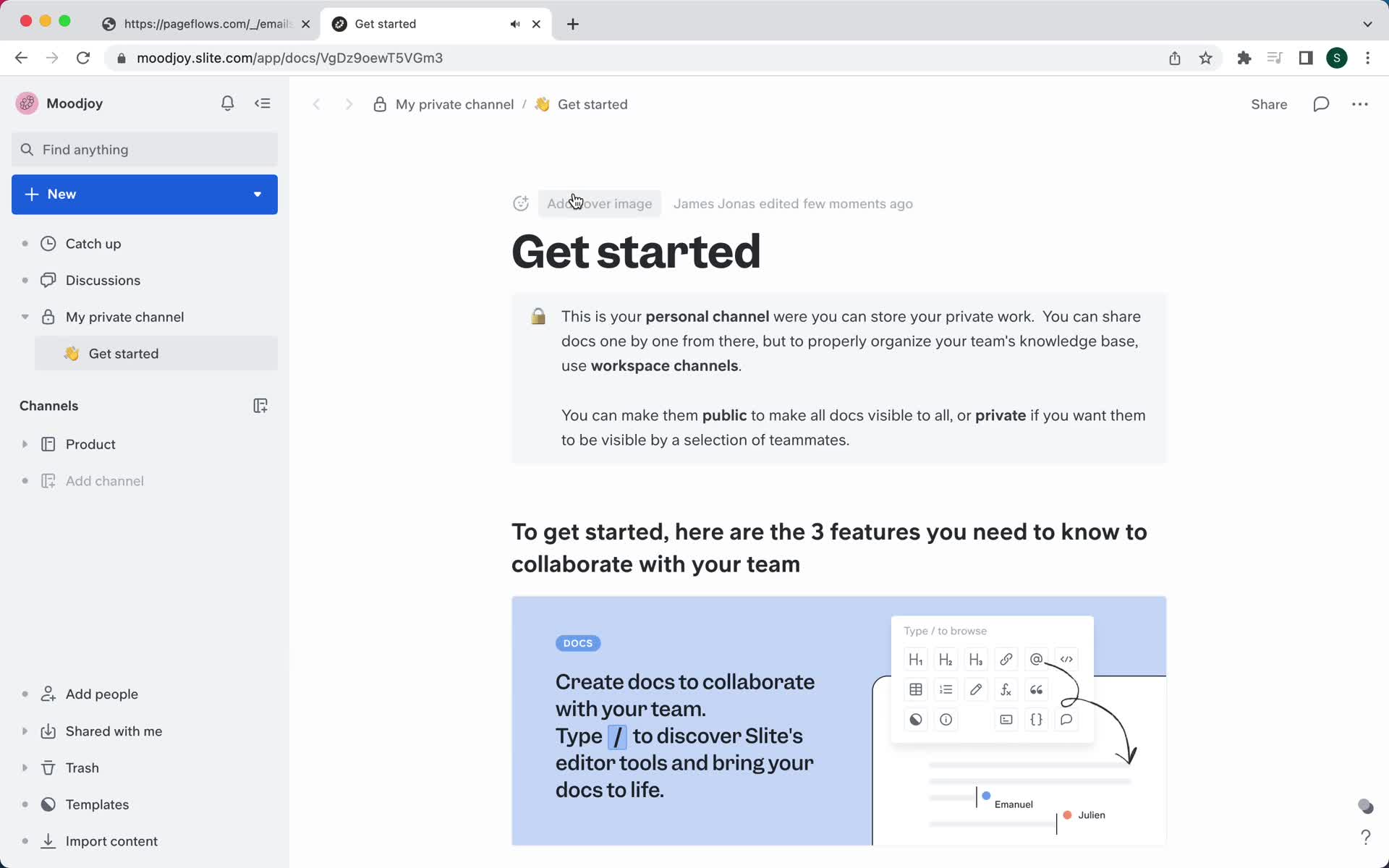Screen dimensions: 1389x868
Task: Click the Find anything search field
Action: tap(144, 149)
